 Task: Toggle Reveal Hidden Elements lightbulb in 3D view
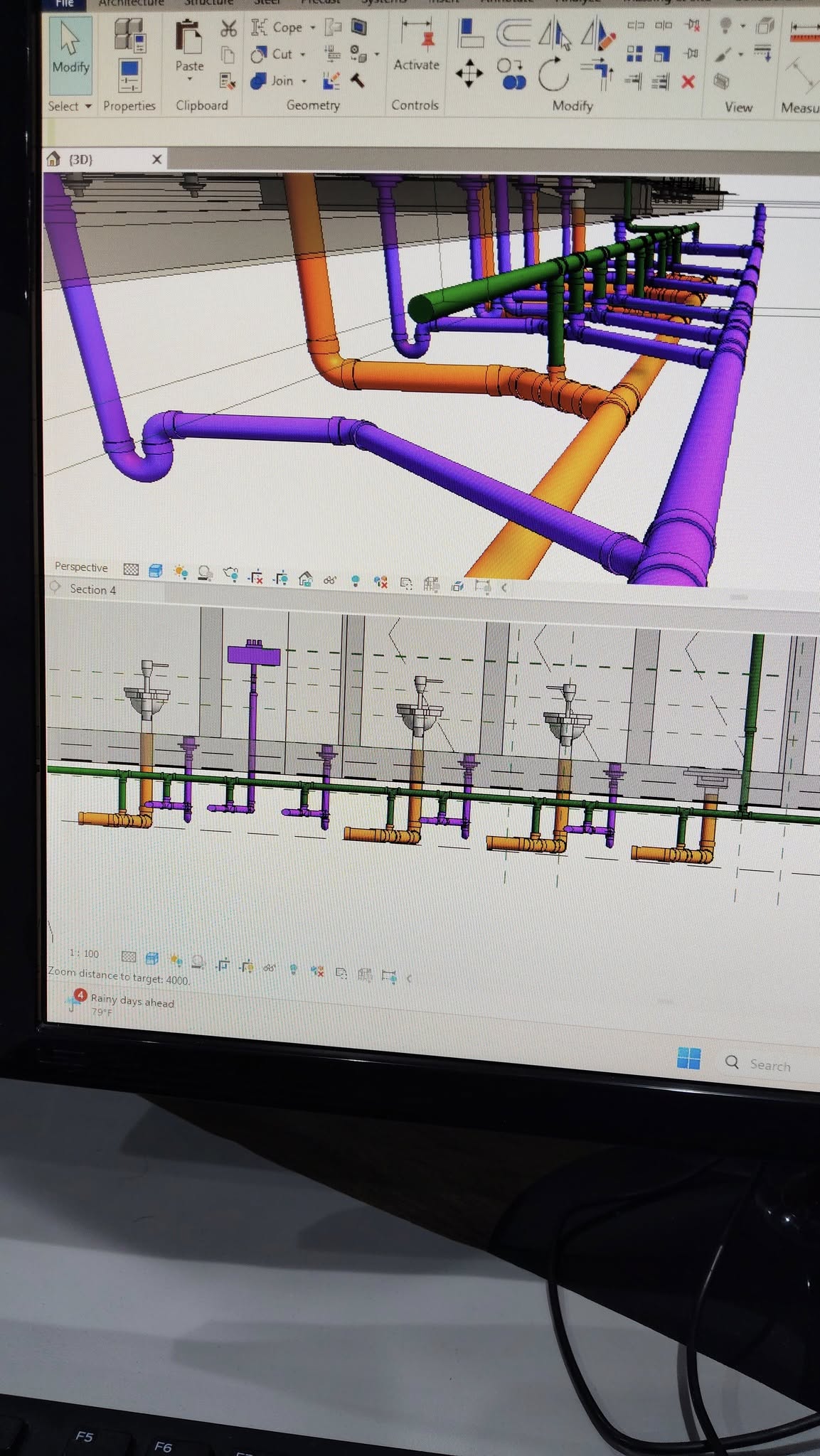[355, 581]
